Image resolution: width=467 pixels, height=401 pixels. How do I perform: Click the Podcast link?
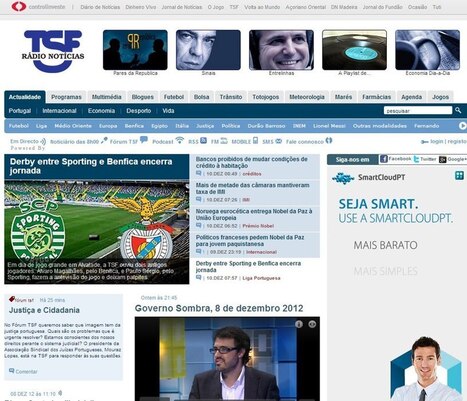(168, 141)
